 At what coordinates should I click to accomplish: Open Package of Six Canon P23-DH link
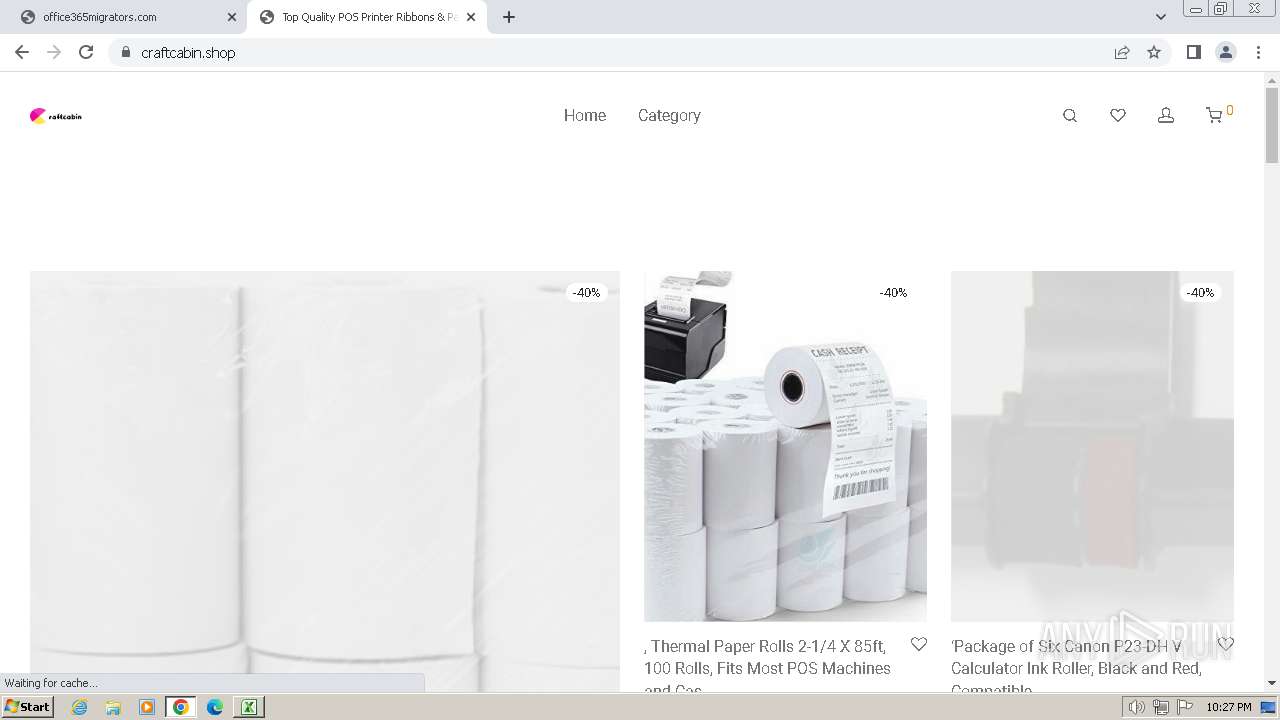click(1076, 667)
